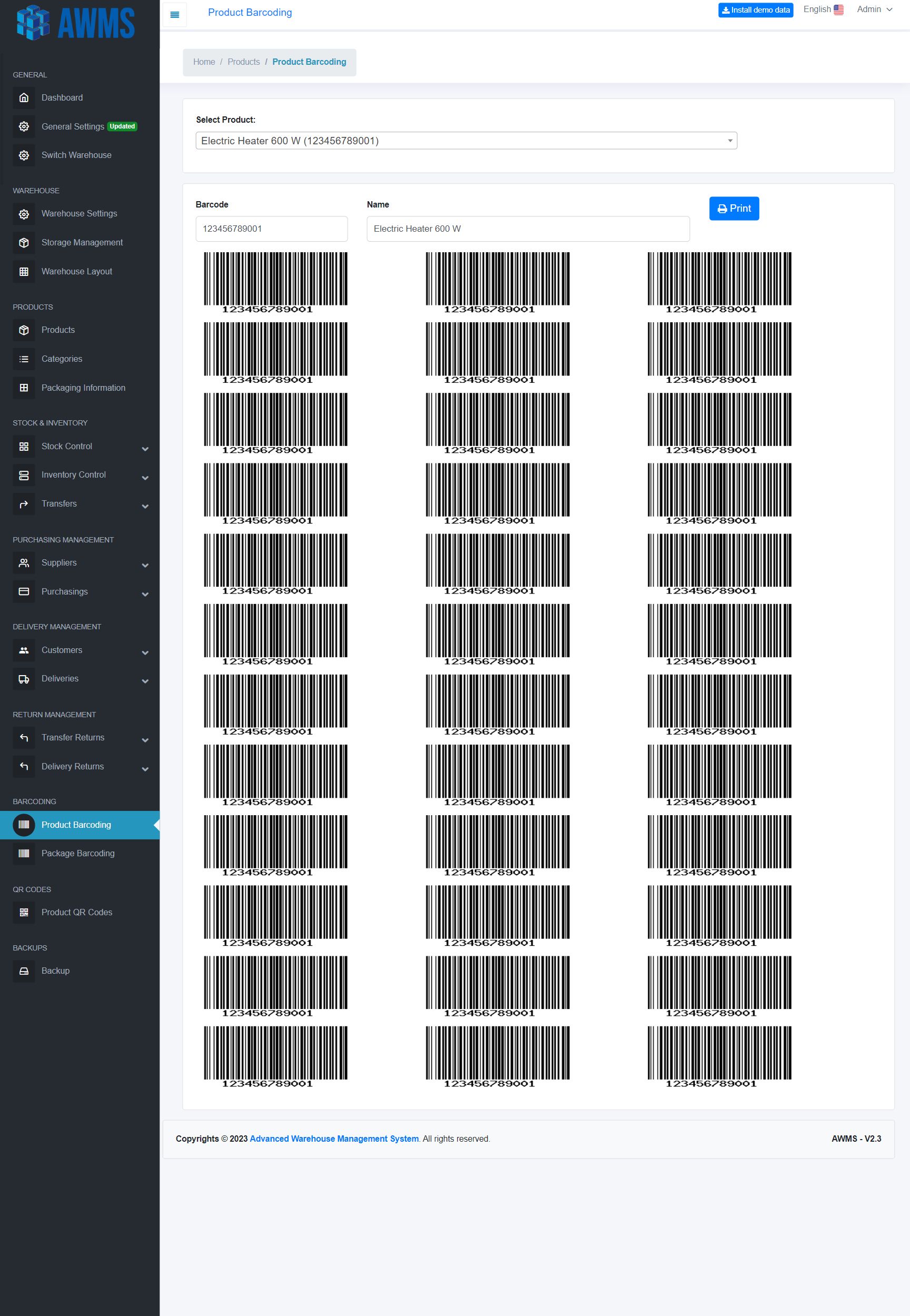Click the Barcode input field
Viewport: 910px width, 1316px height.
(271, 229)
